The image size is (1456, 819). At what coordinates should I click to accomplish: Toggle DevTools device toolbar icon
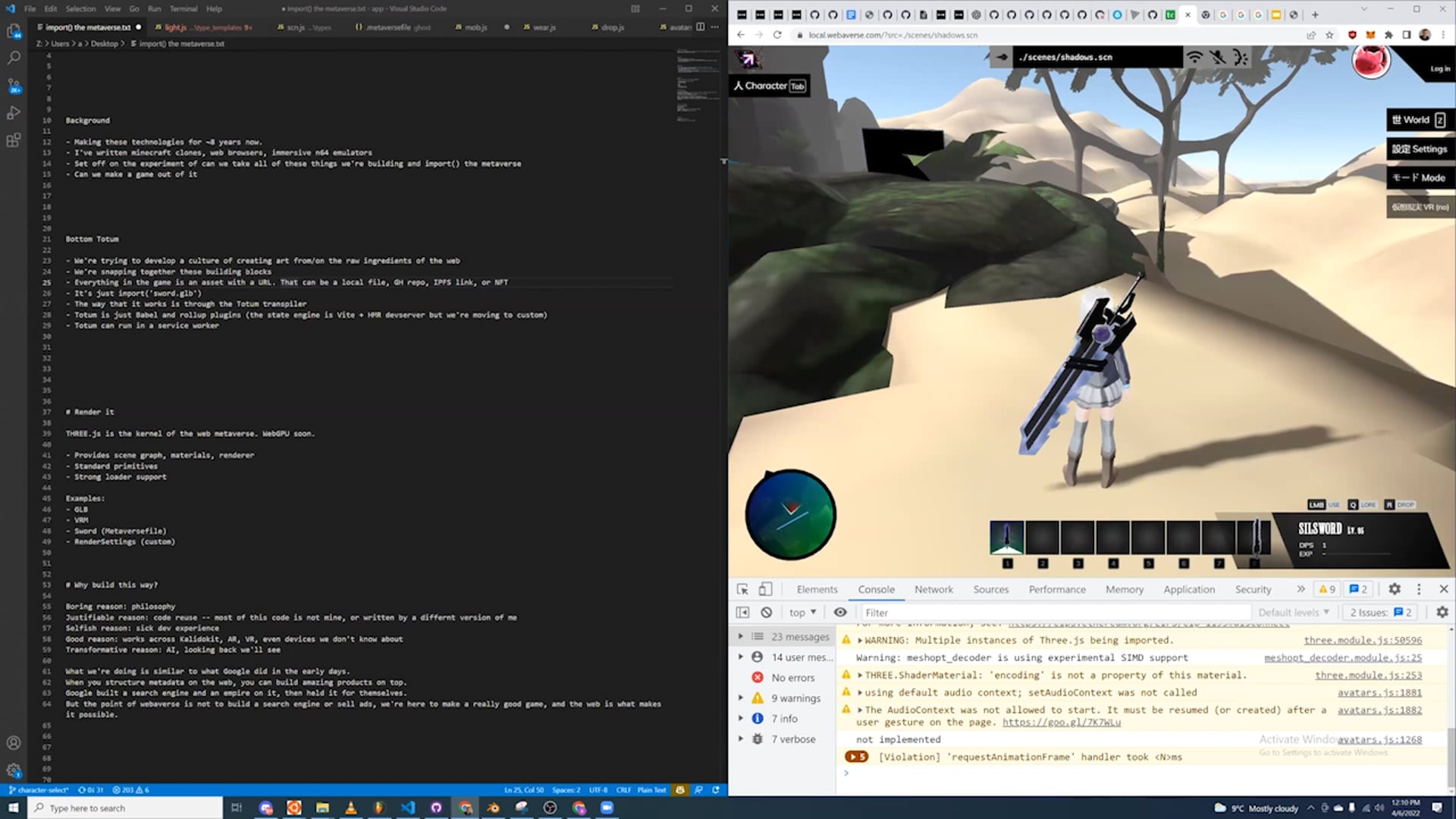(766, 589)
